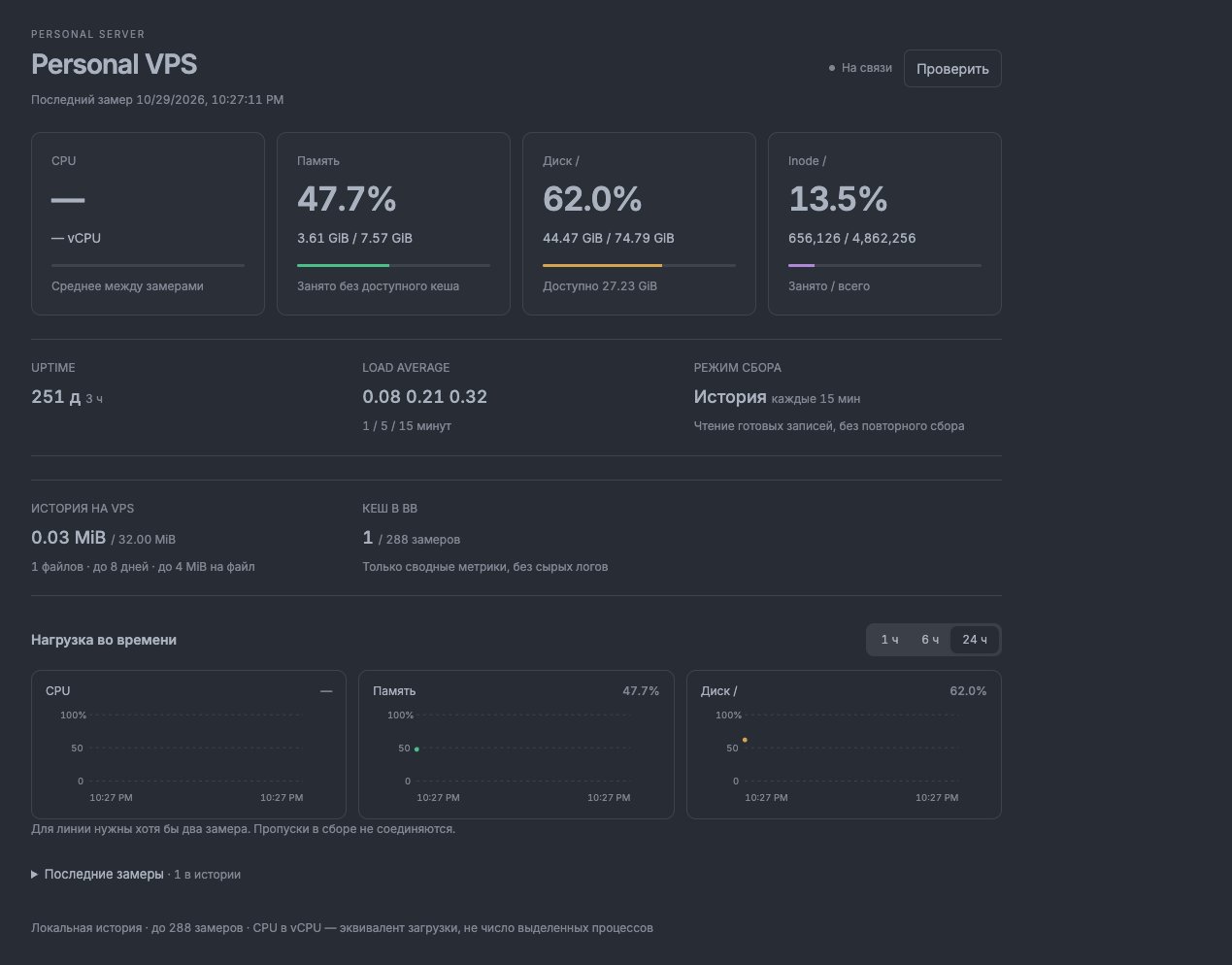This screenshot has height=965, width=1232.
Task: Click the Доступно 27.23 GiB text
Action: click(600, 286)
